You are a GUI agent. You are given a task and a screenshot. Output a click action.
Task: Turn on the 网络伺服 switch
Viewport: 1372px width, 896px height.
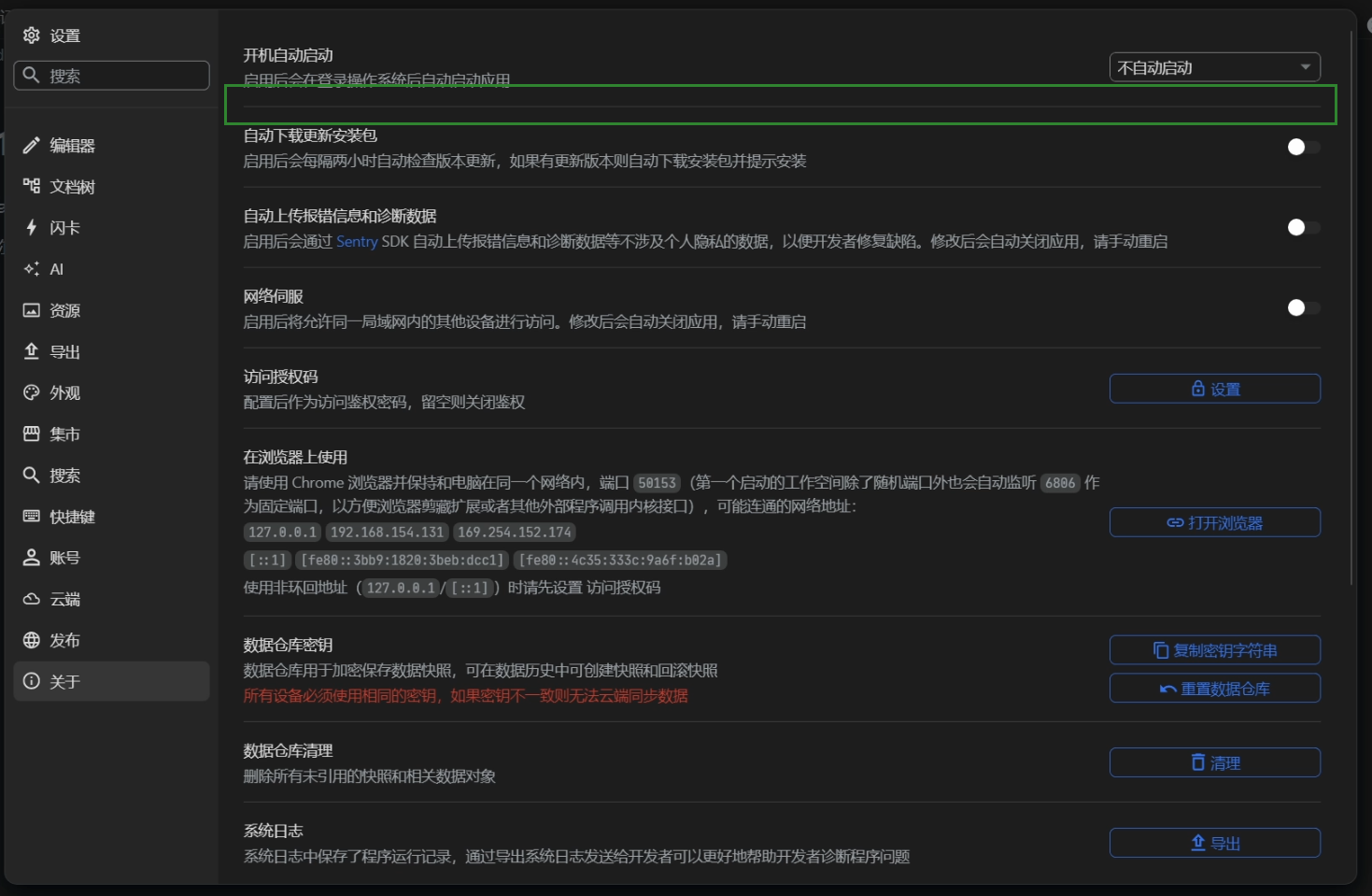click(1304, 307)
